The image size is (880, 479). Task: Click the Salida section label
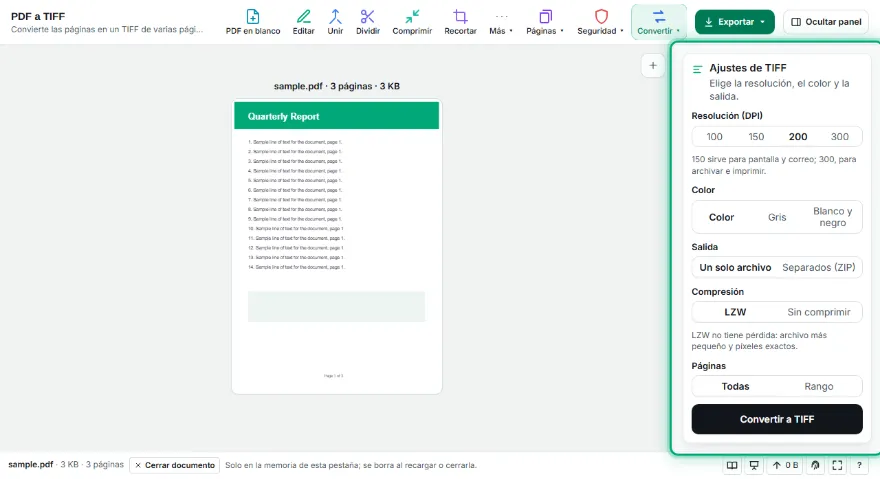704,247
